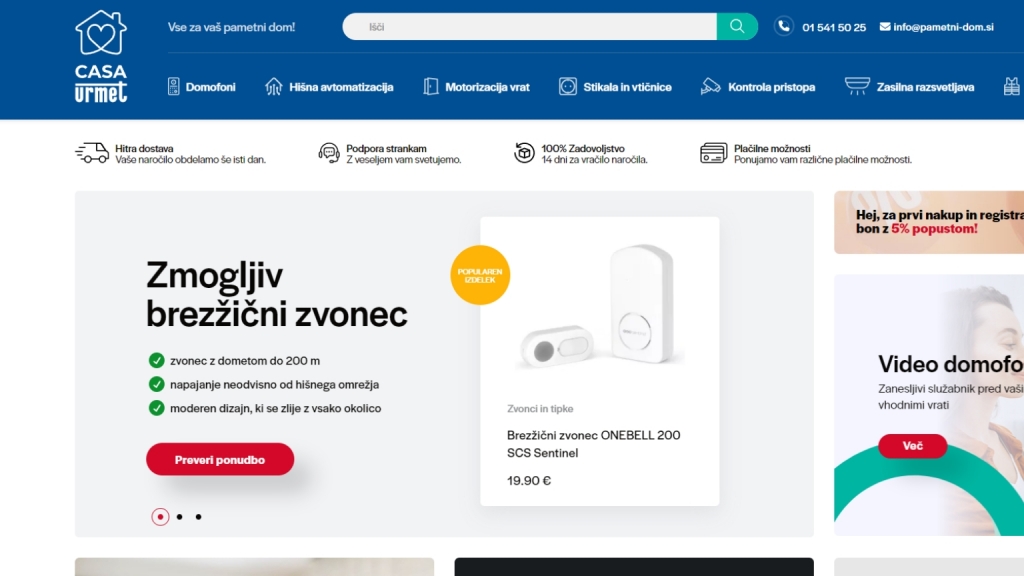1024x576 pixels.
Task: Select the first carousel slide dot
Action: pos(160,517)
